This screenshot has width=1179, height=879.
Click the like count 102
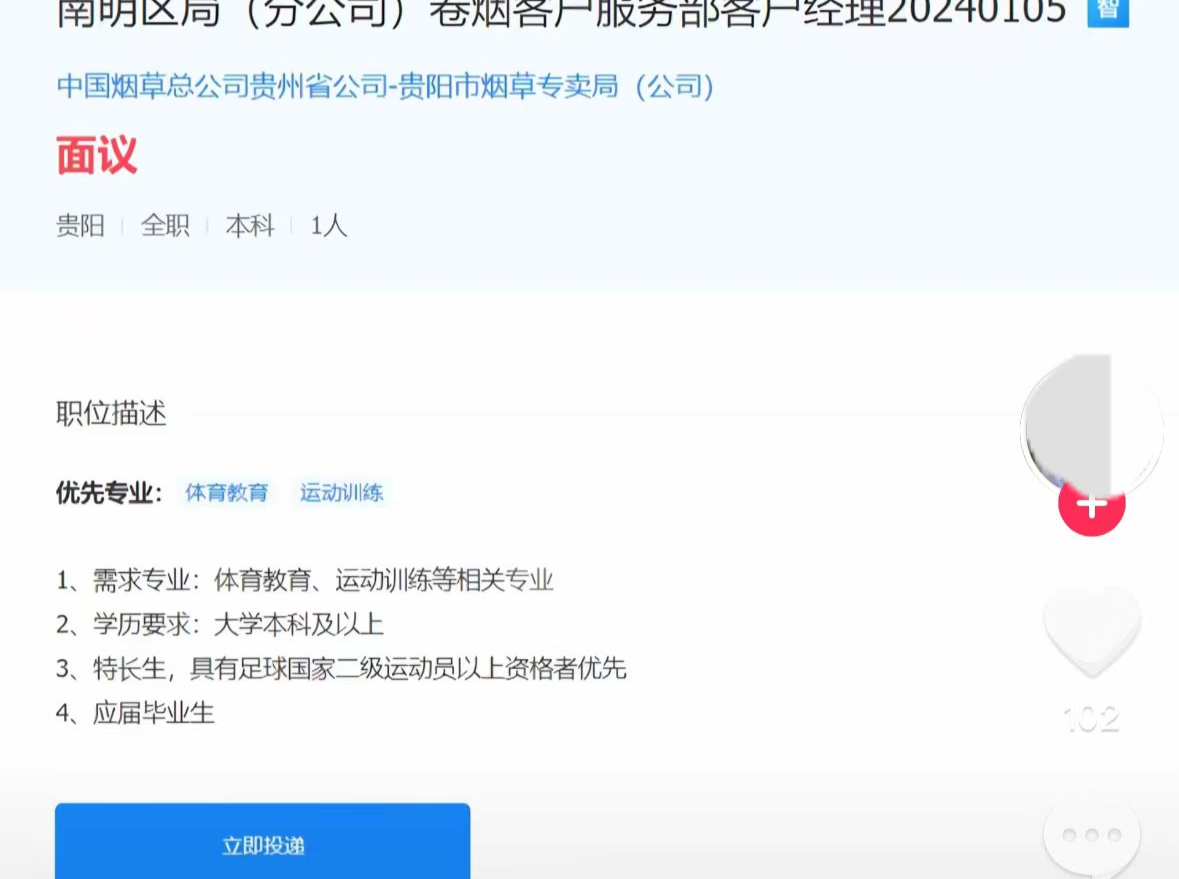tap(1091, 720)
